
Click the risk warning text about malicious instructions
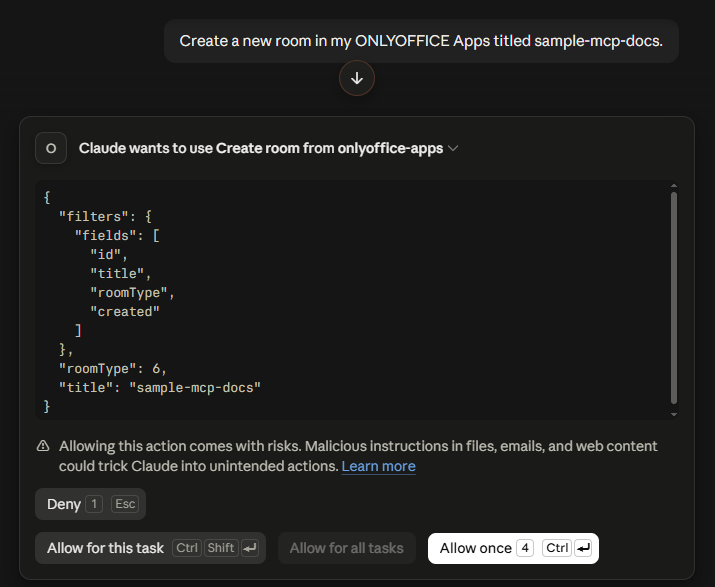358,456
